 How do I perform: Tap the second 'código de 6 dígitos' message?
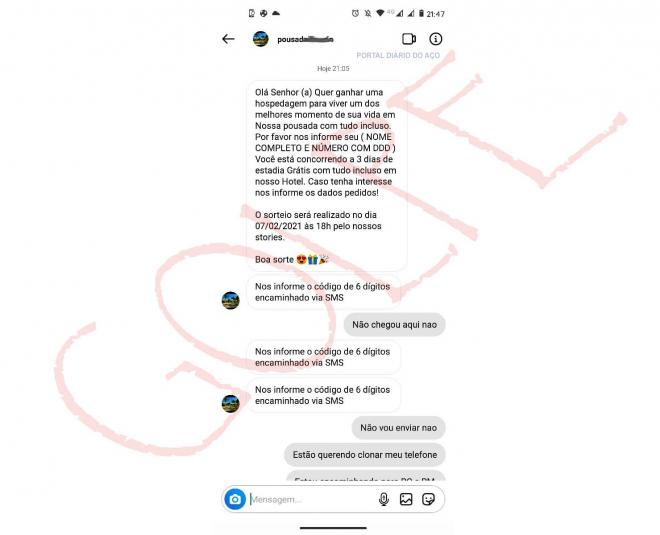[323, 357]
